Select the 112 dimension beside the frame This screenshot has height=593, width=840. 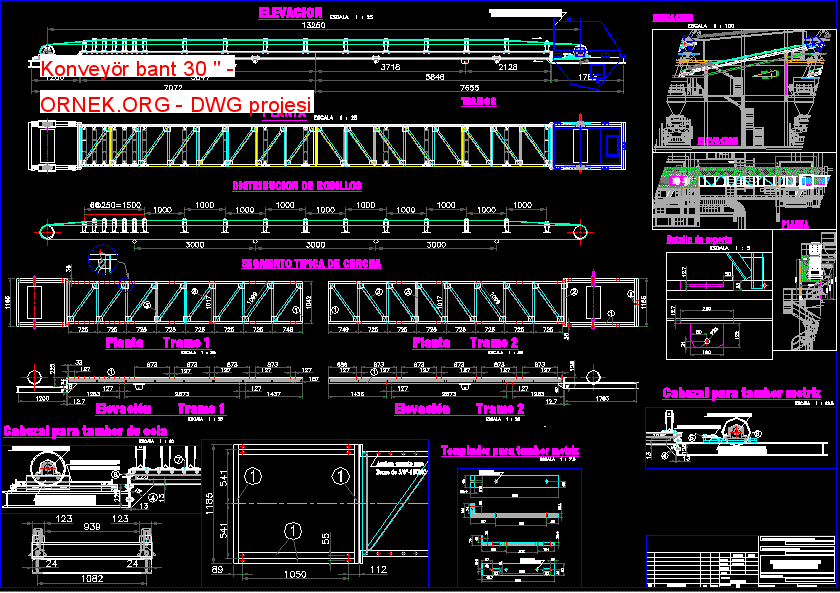click(378, 569)
